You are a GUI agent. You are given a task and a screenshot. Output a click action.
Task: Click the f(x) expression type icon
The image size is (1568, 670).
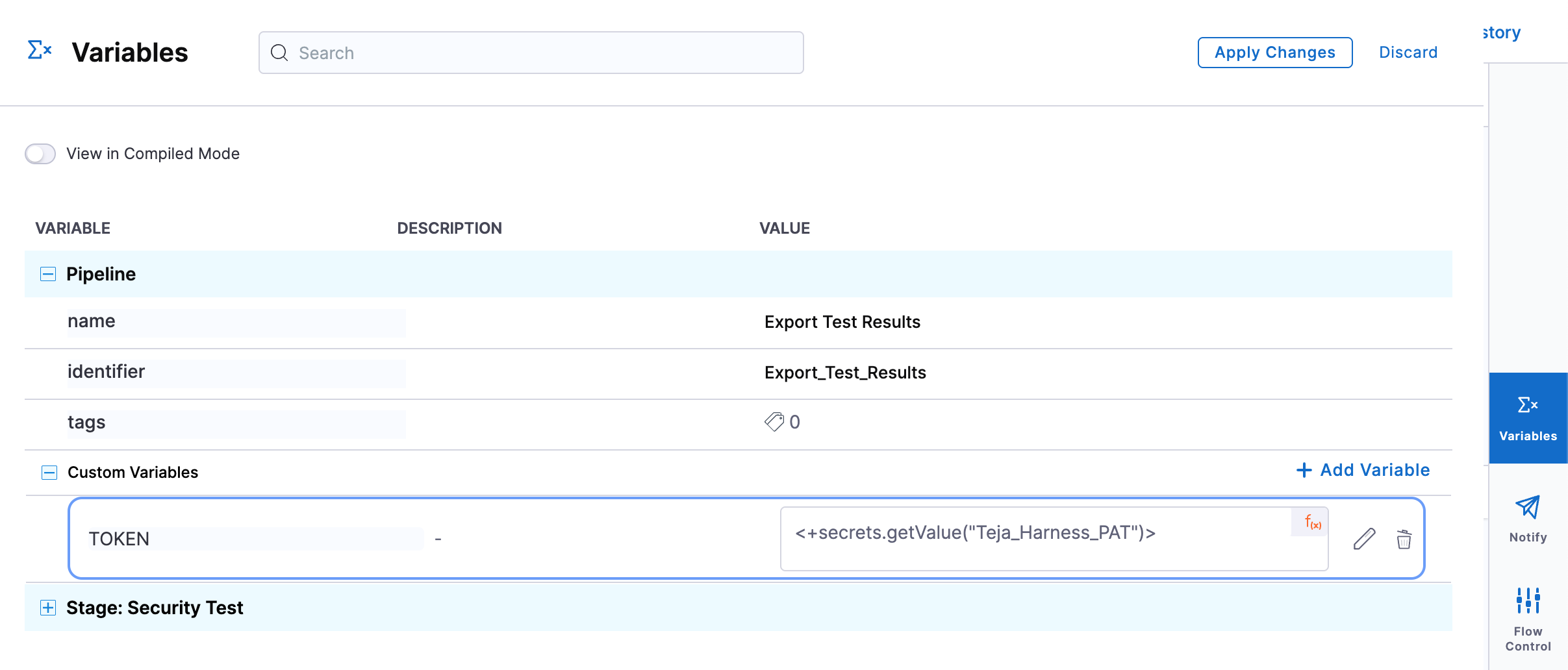pos(1313,522)
